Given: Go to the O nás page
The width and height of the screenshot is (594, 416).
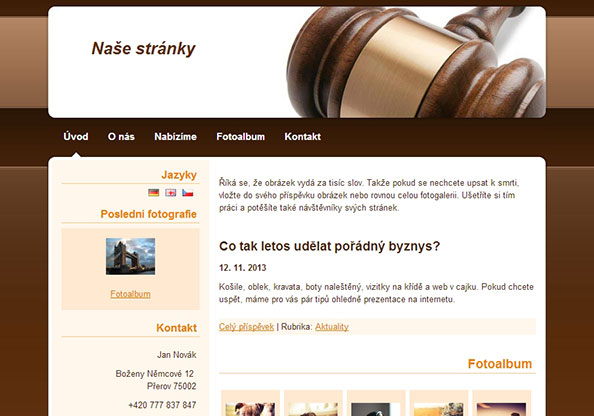Looking at the screenshot, I should click(121, 136).
